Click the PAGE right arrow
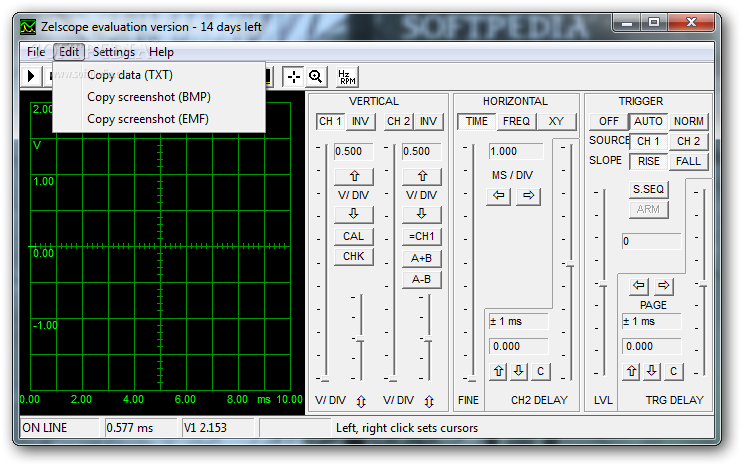Image resolution: width=742 pixels, height=466 pixels. coord(664,285)
